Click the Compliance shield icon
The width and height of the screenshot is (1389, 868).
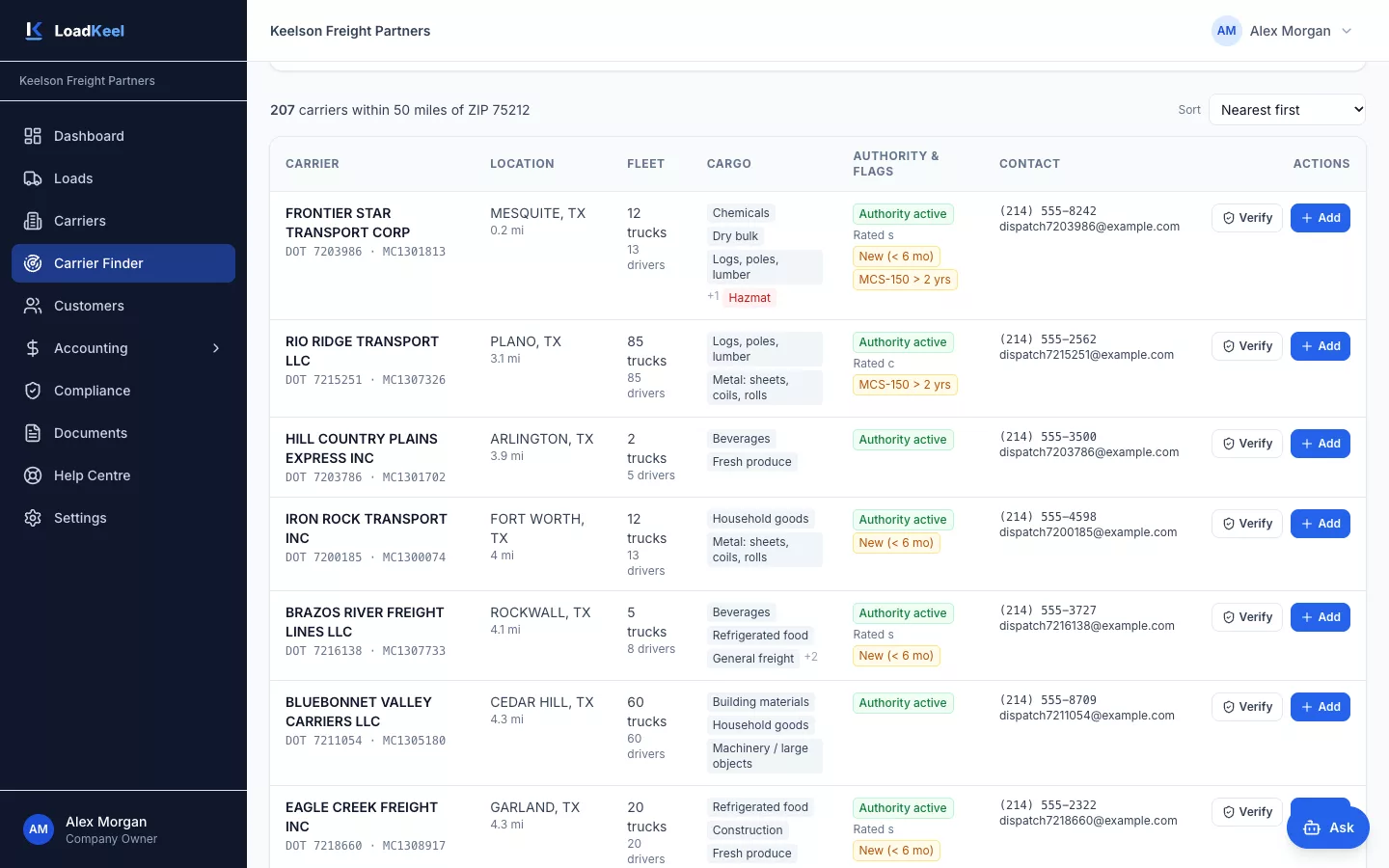[x=33, y=391]
